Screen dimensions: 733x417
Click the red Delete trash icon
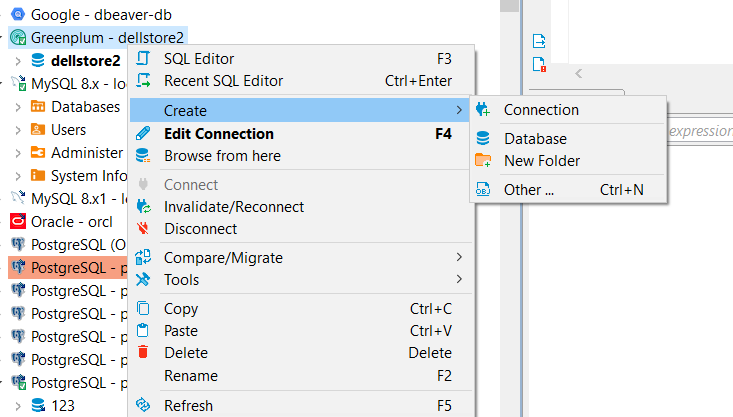pyautogui.click(x=143, y=352)
